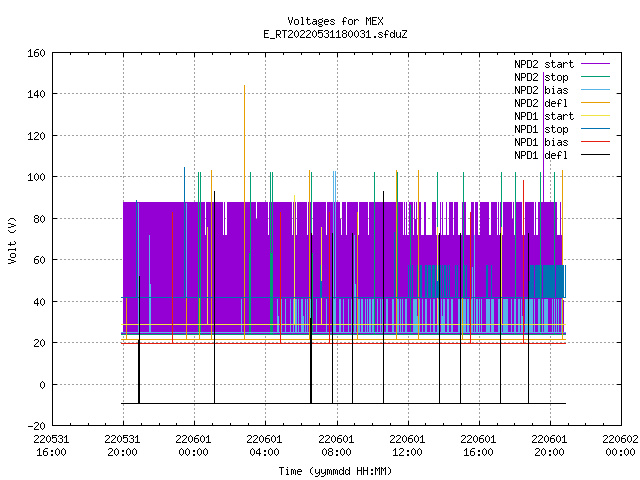Click the 'NPD1 start' legend label
The width and height of the screenshot is (640, 480).
point(544,116)
